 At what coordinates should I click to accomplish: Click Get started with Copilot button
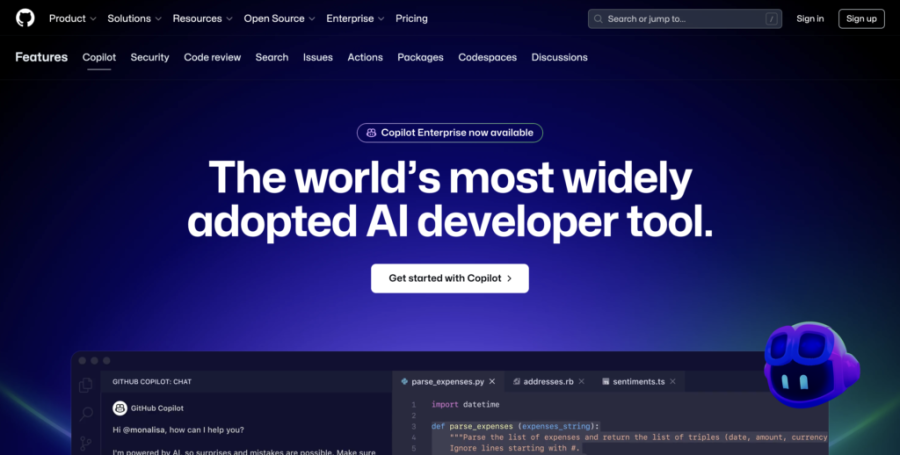pos(450,278)
